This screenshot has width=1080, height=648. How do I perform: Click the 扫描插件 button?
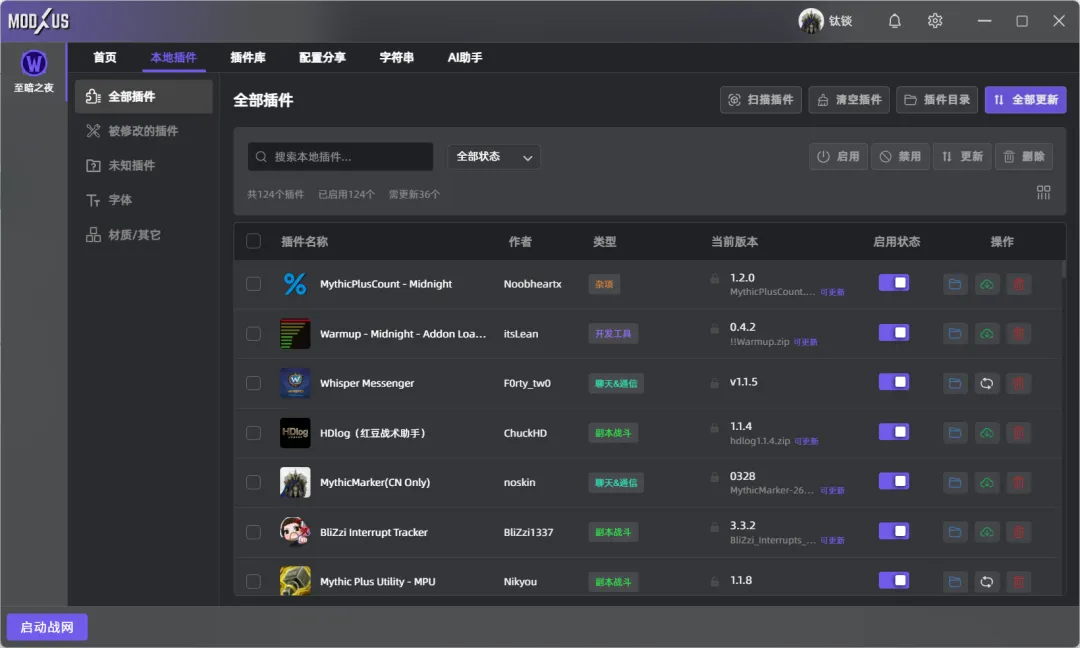(x=760, y=100)
